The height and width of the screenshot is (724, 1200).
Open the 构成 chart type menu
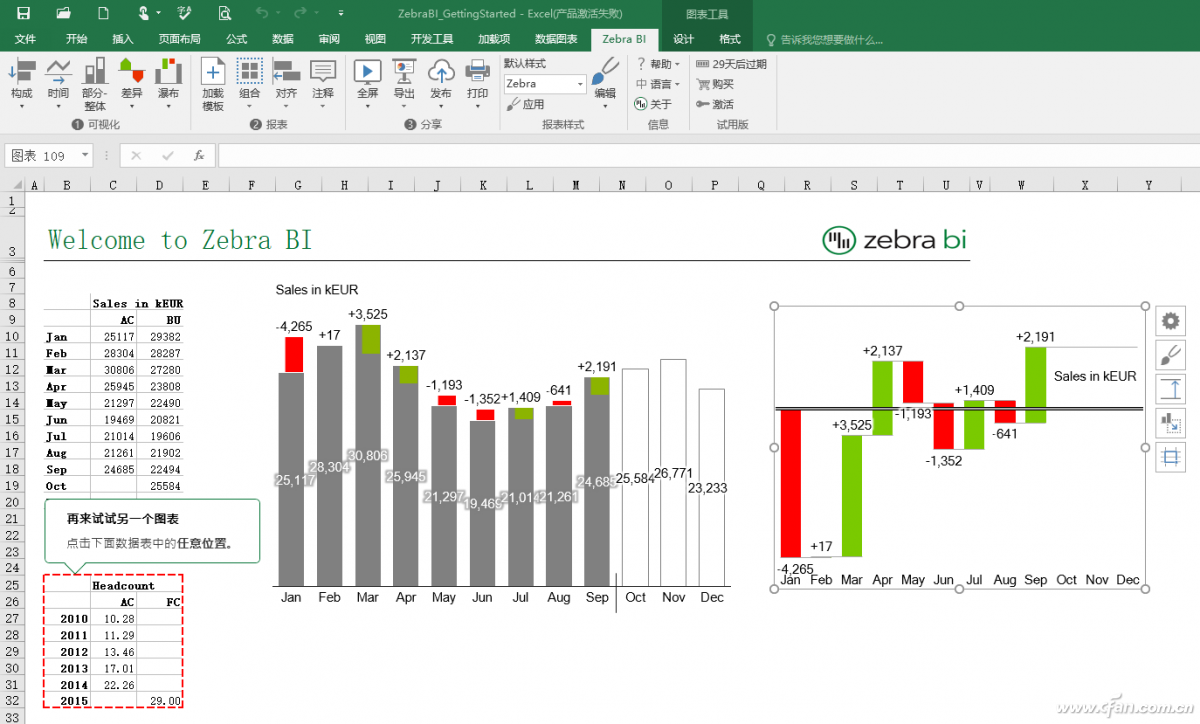tap(22, 83)
